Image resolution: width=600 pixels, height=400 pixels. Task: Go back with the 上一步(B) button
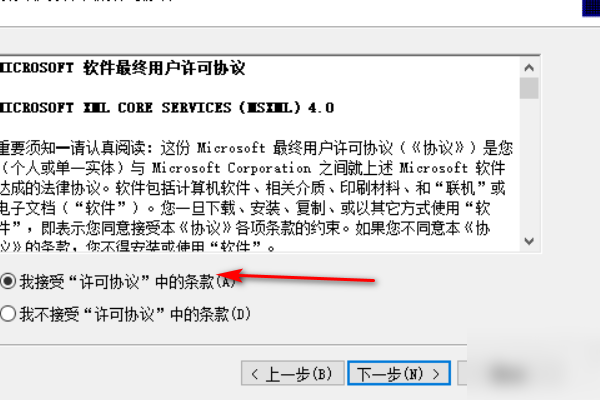(293, 373)
